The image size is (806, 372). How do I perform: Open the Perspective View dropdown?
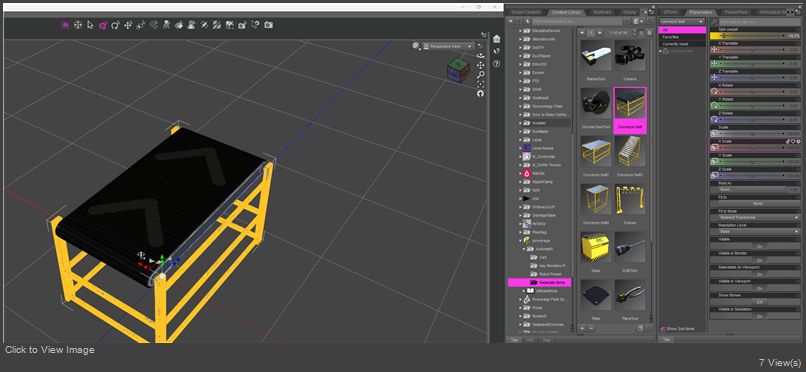click(x=448, y=46)
